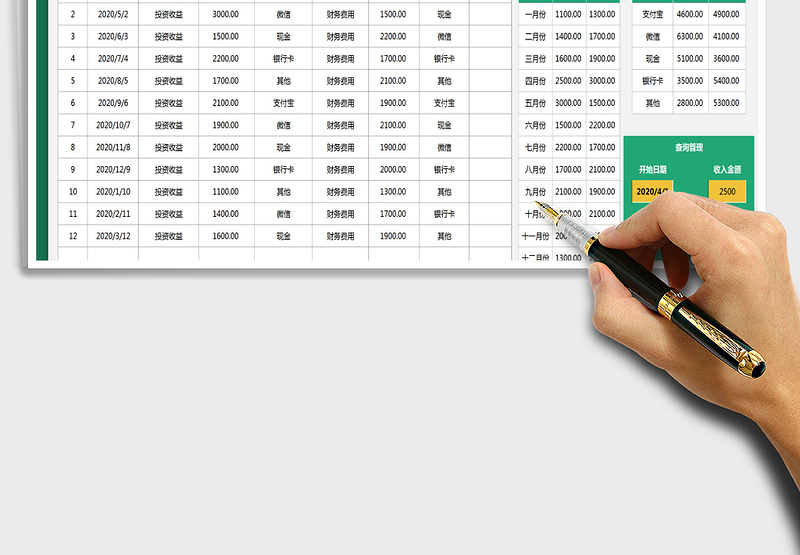Click the 4100.00 cell in 微信 summary row
Viewport: 800px width, 555px height.
point(727,37)
